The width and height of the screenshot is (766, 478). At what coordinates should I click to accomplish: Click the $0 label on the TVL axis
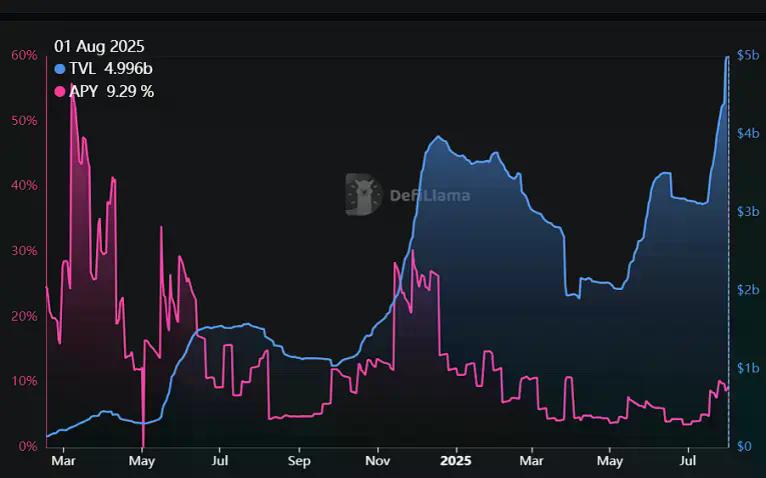click(744, 446)
